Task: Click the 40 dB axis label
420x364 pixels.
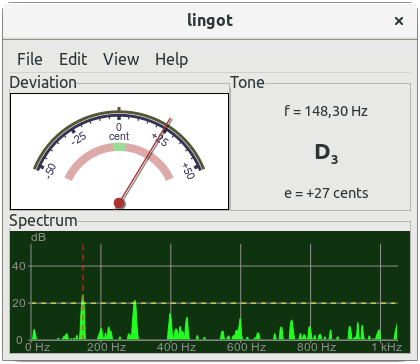Action: click(18, 266)
